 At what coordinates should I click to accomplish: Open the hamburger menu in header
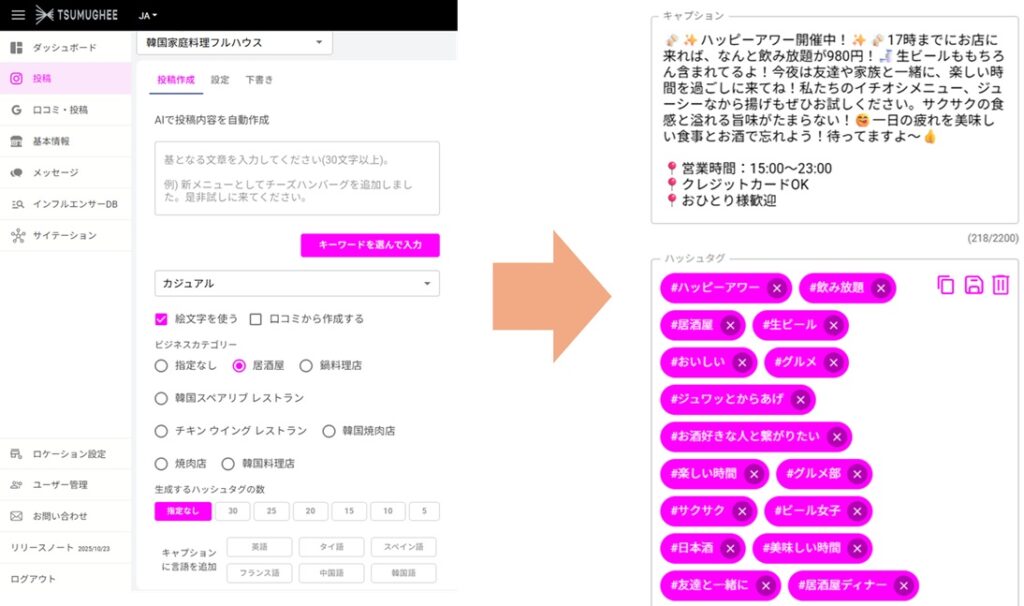click(x=18, y=15)
